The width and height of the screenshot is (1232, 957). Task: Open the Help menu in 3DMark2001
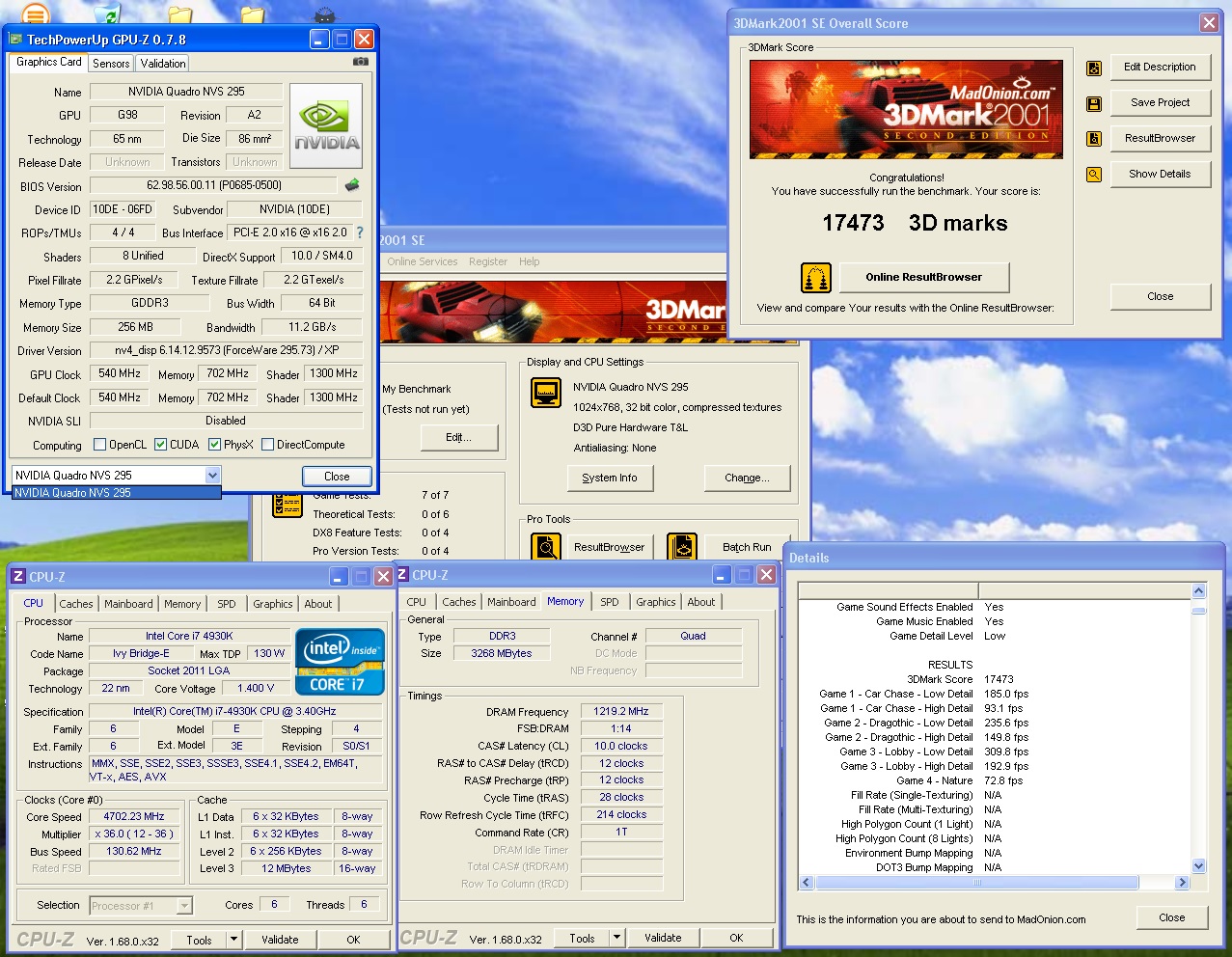pos(530,261)
